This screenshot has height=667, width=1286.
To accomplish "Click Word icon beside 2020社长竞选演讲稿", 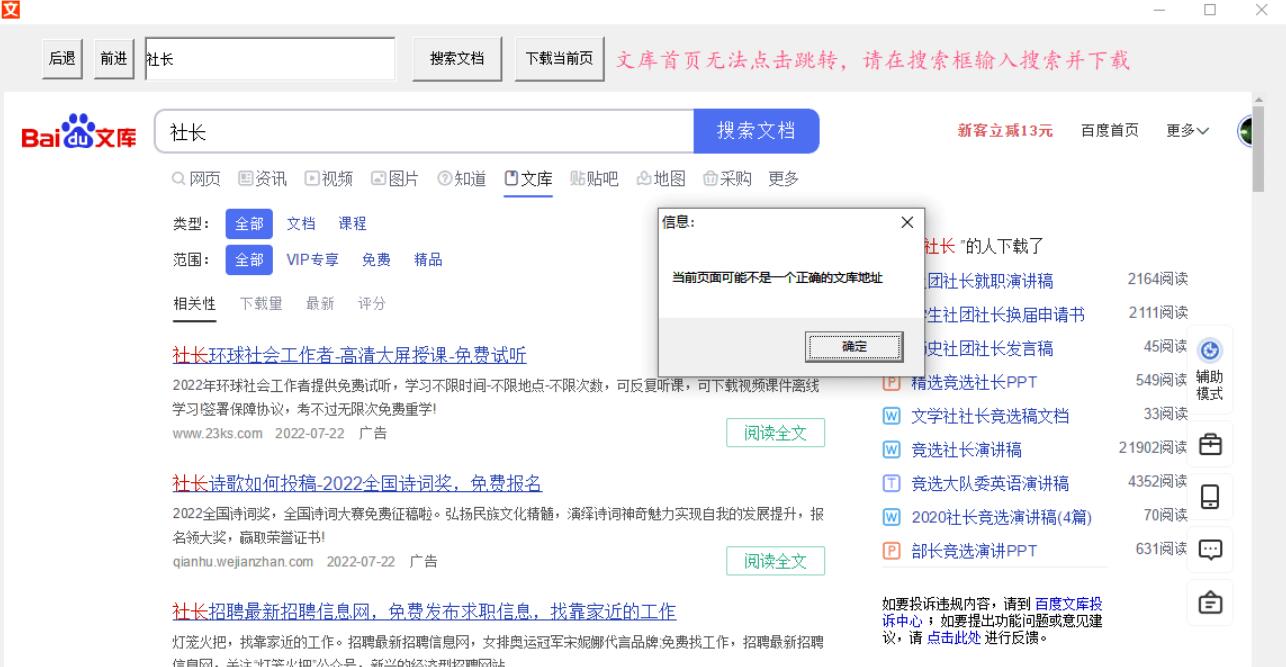I will click(892, 518).
